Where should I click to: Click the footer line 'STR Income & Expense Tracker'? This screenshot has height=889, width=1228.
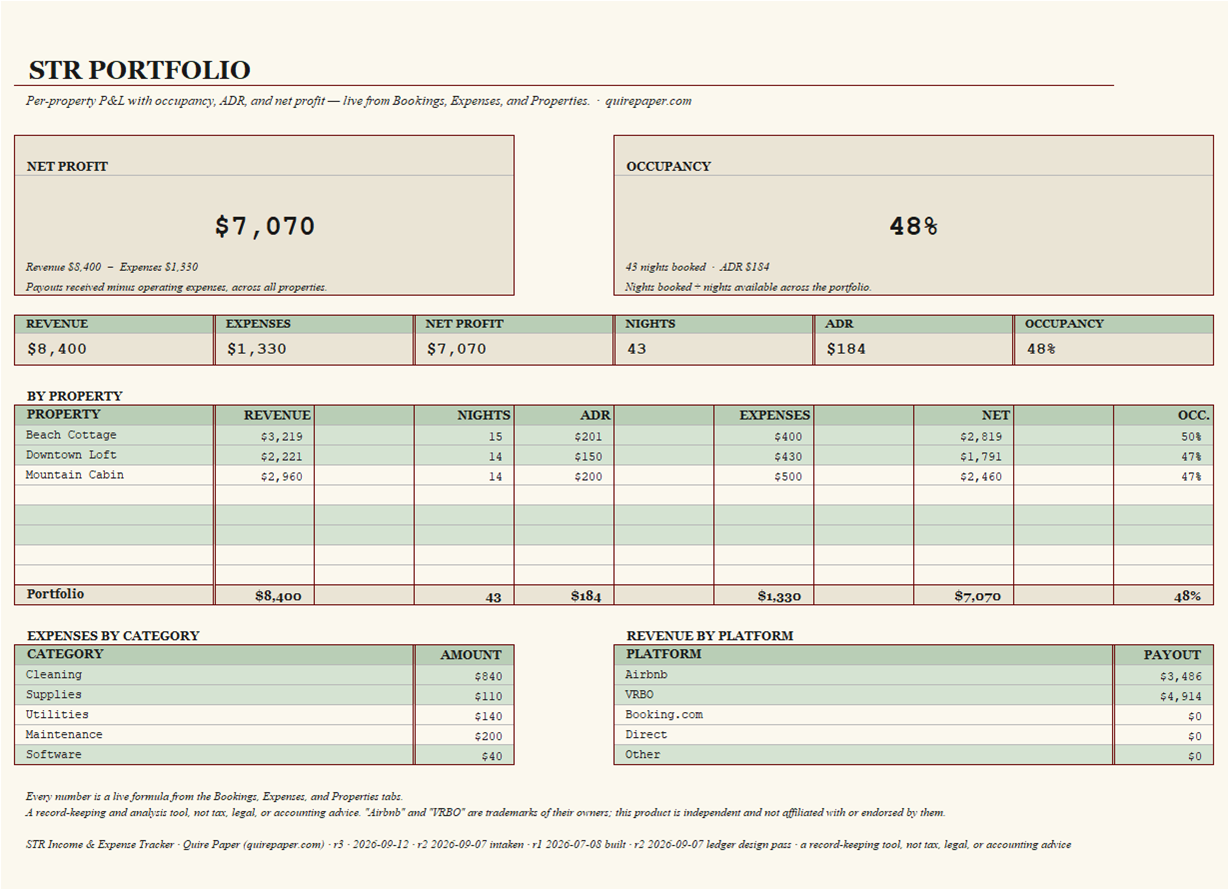(x=548, y=845)
